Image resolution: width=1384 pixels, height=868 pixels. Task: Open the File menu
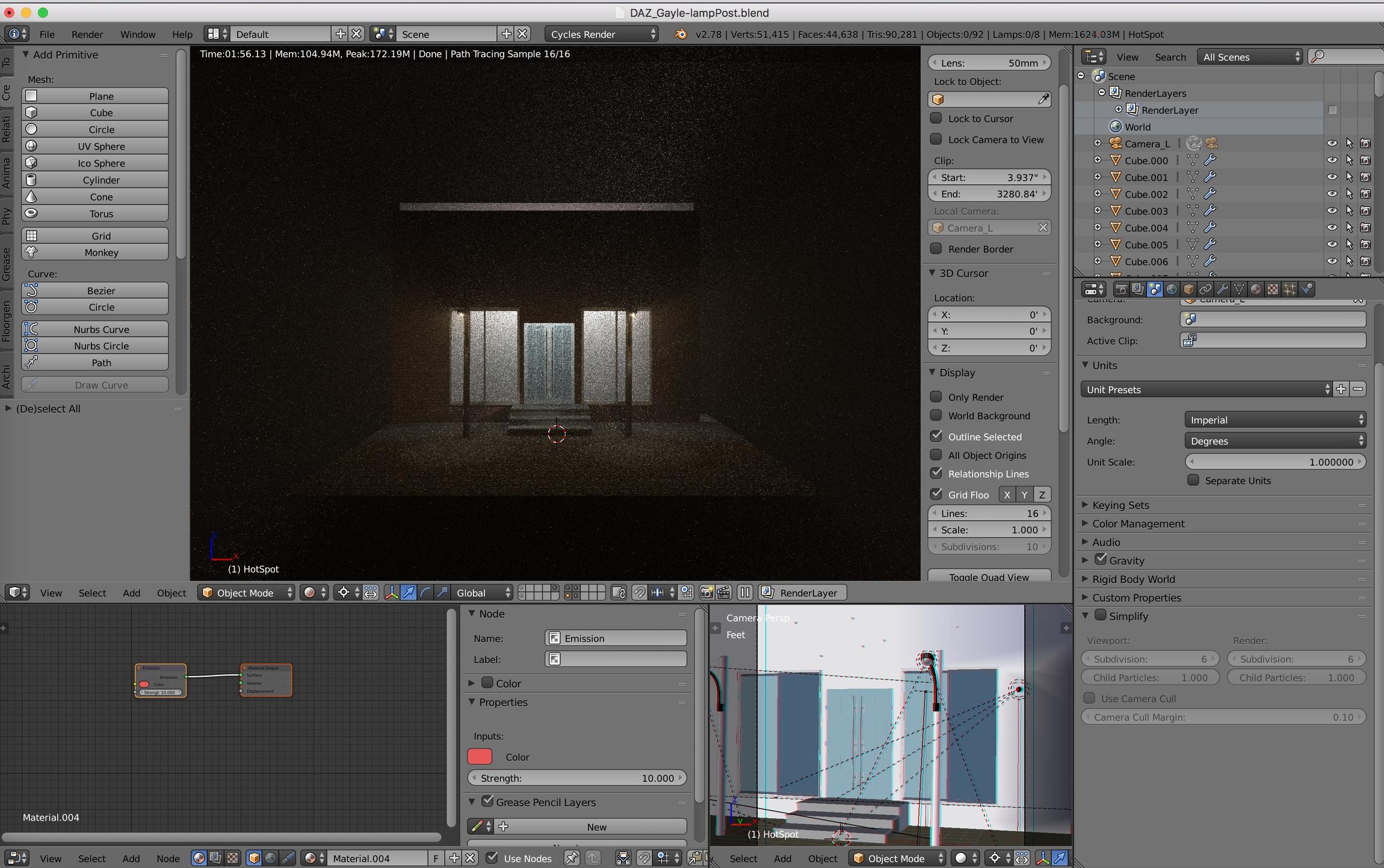pos(47,34)
